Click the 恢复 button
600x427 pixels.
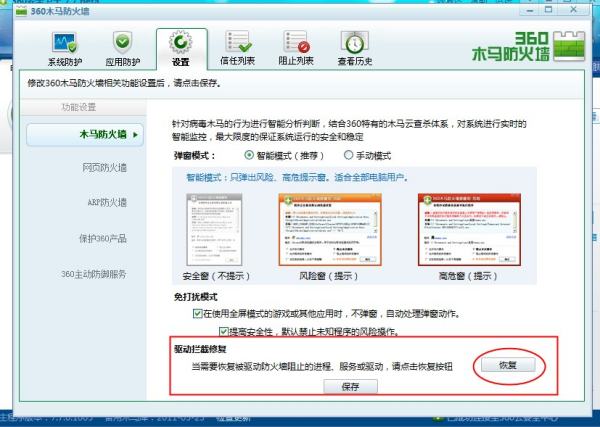[x=508, y=365]
